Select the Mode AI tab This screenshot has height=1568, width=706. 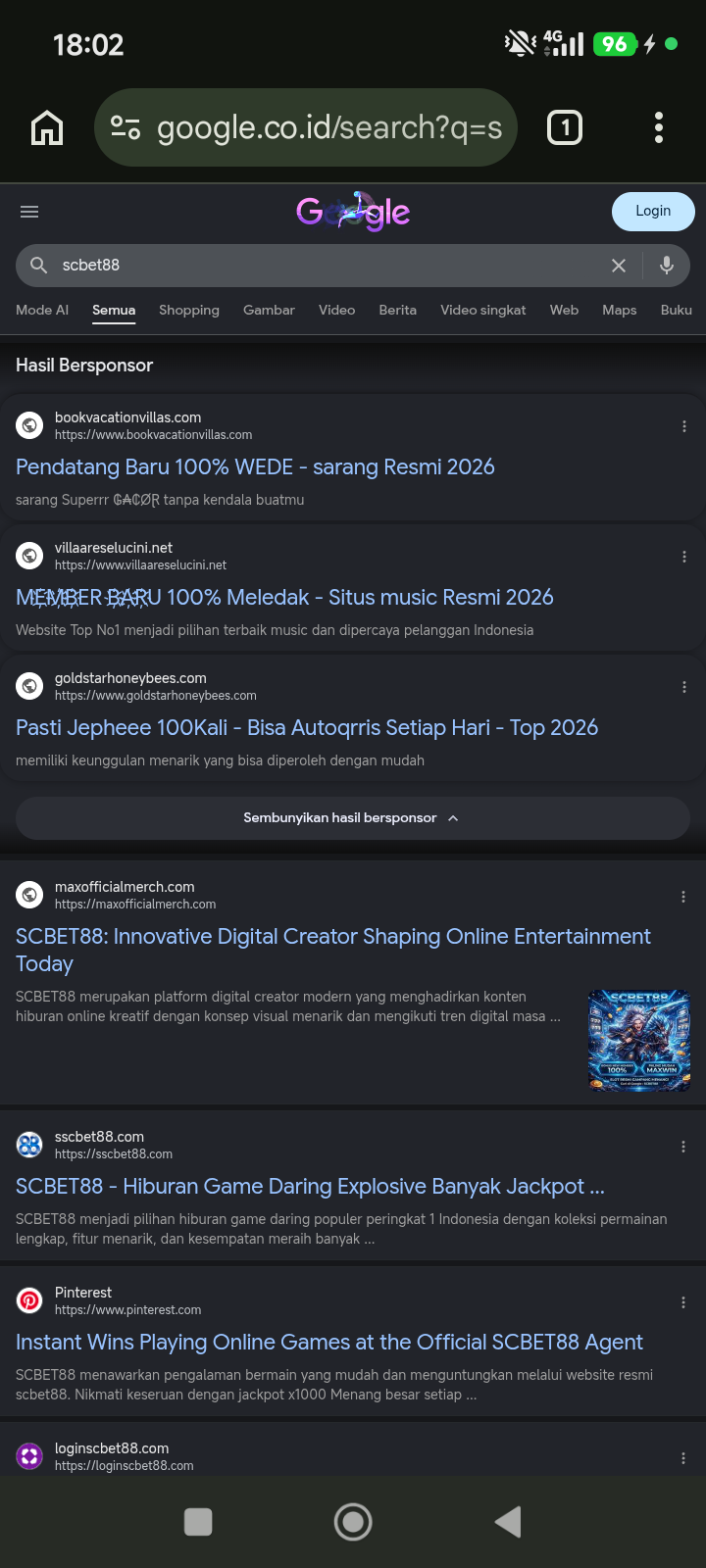click(x=42, y=310)
